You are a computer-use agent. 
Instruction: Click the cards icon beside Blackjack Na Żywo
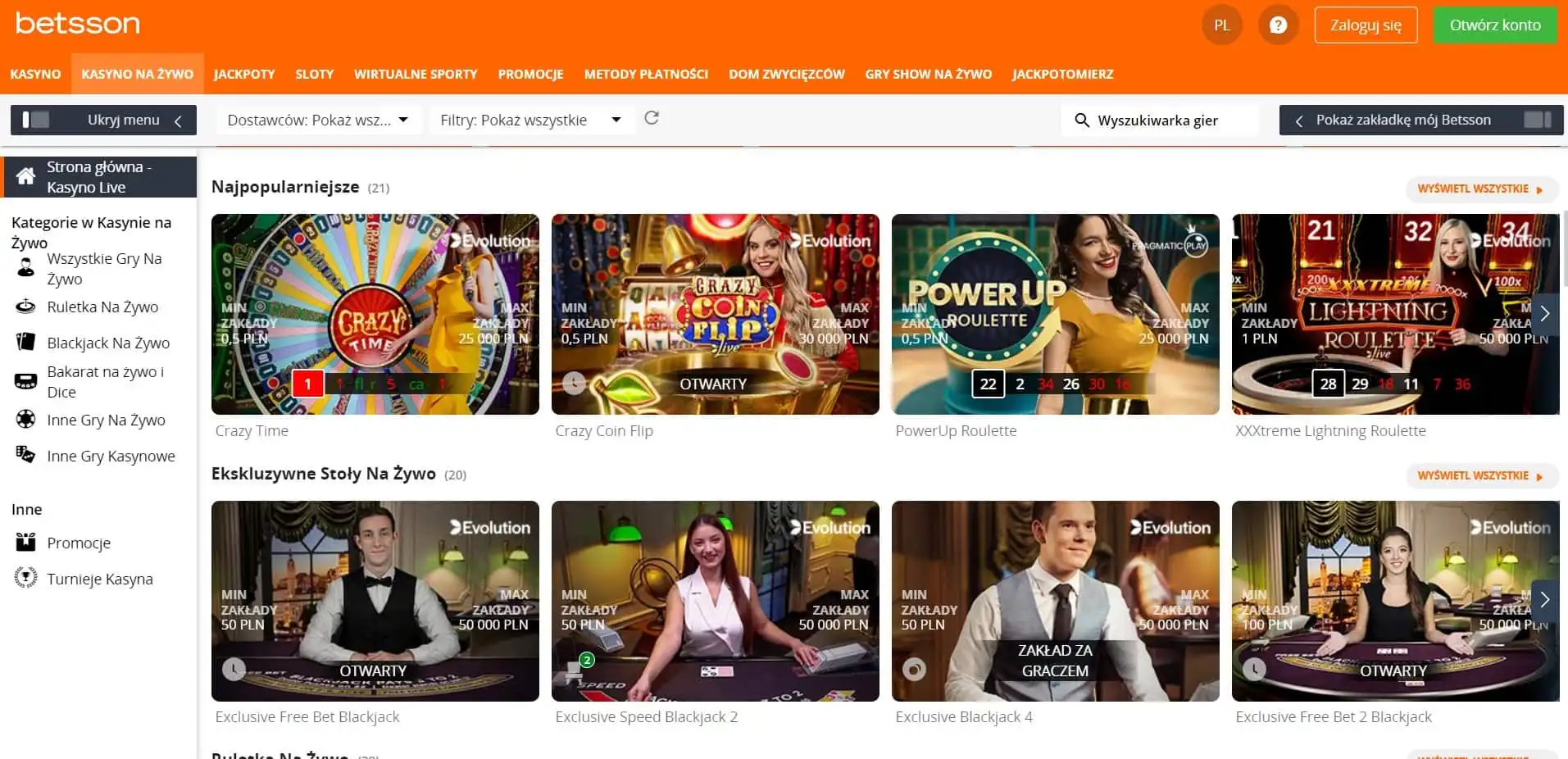(x=25, y=342)
